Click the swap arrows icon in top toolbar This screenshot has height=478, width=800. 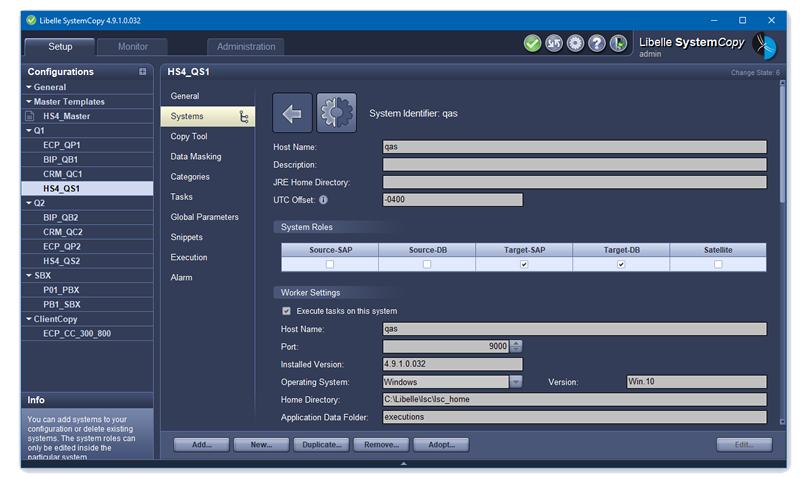click(x=553, y=44)
